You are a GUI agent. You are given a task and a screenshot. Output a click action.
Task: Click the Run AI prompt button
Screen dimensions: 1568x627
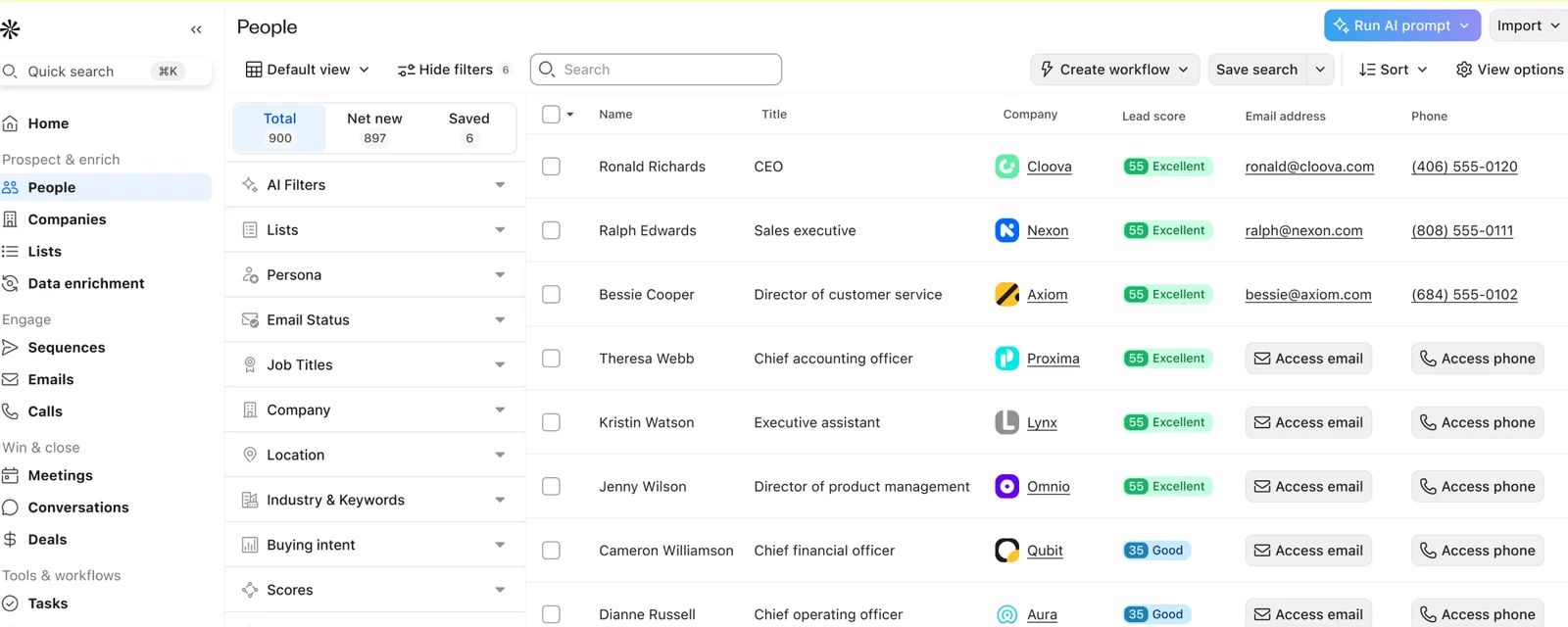click(1402, 25)
